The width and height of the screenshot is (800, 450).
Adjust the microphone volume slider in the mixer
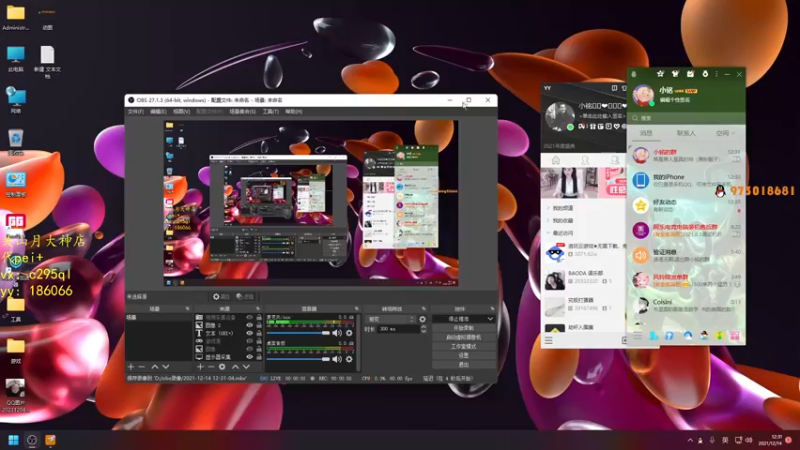click(x=298, y=333)
